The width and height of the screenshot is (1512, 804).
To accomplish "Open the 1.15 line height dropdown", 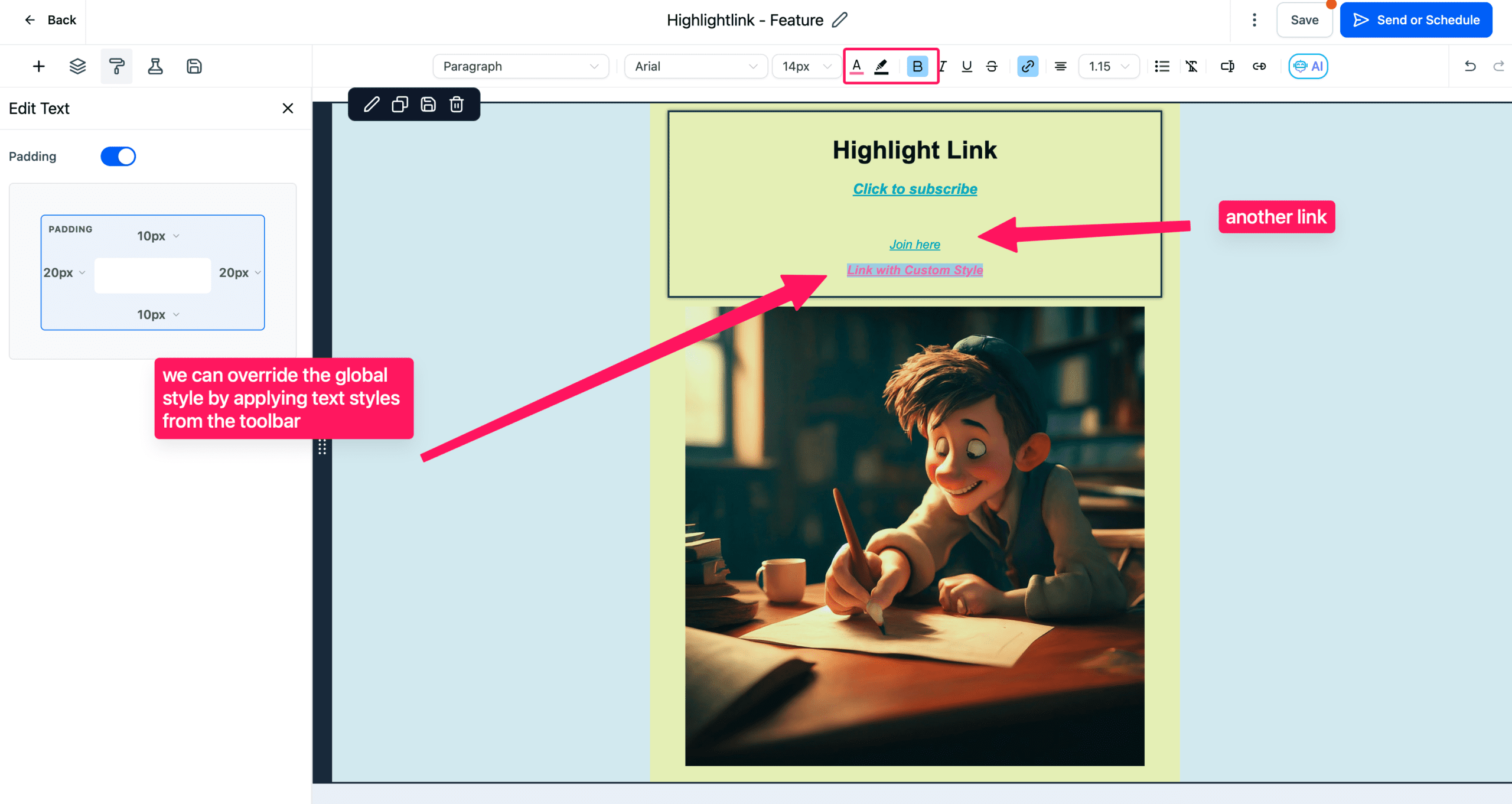I will (x=1109, y=66).
